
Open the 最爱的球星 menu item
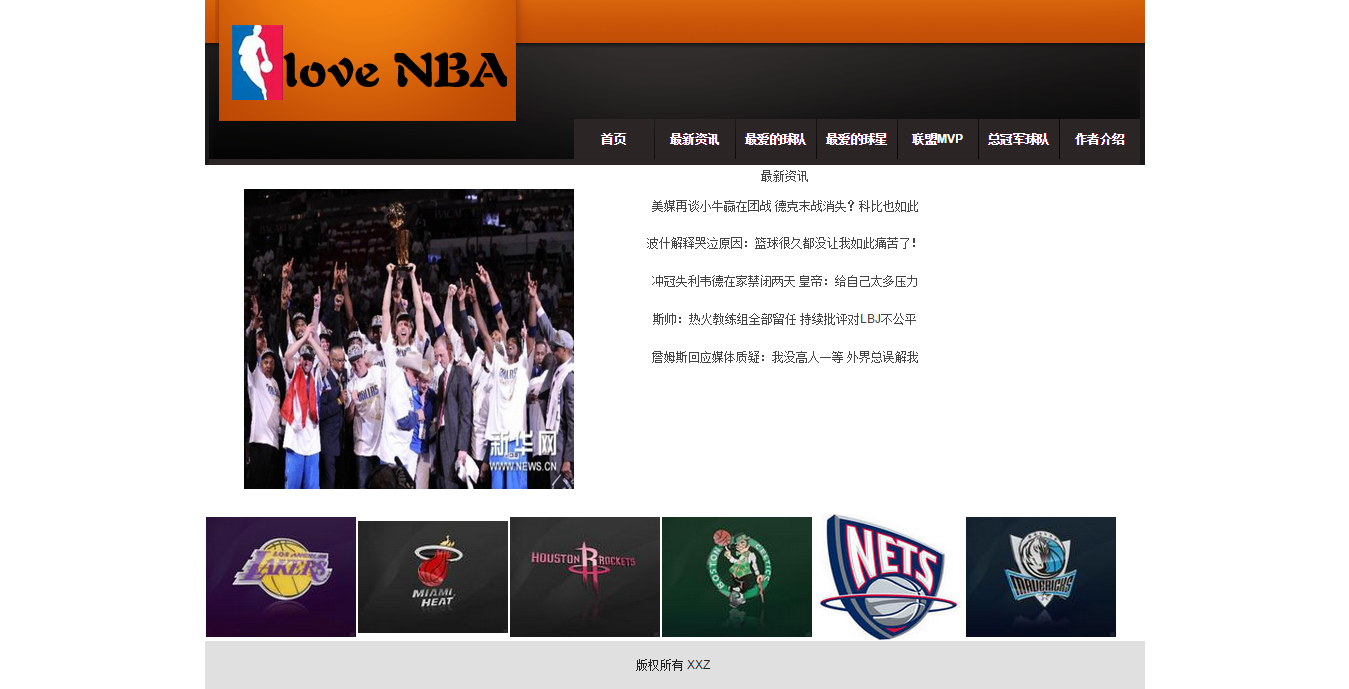(856, 140)
